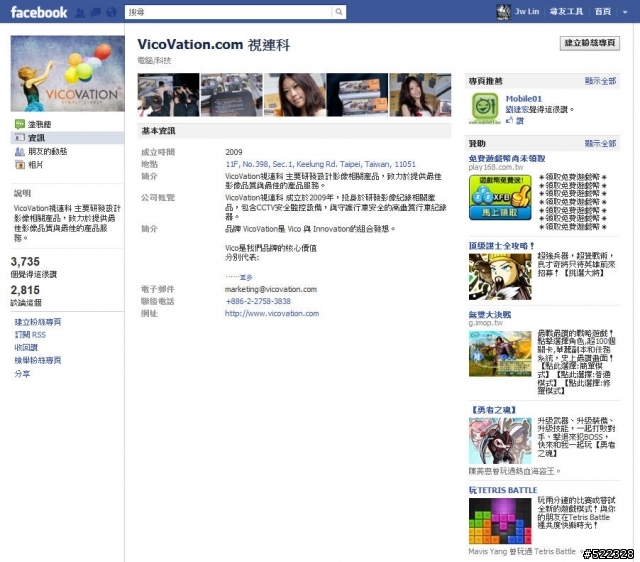Image resolution: width=640 pixels, height=562 pixels.
Task: Click 建立粉絲專頁 link in left sidebar
Action: pos(38,322)
